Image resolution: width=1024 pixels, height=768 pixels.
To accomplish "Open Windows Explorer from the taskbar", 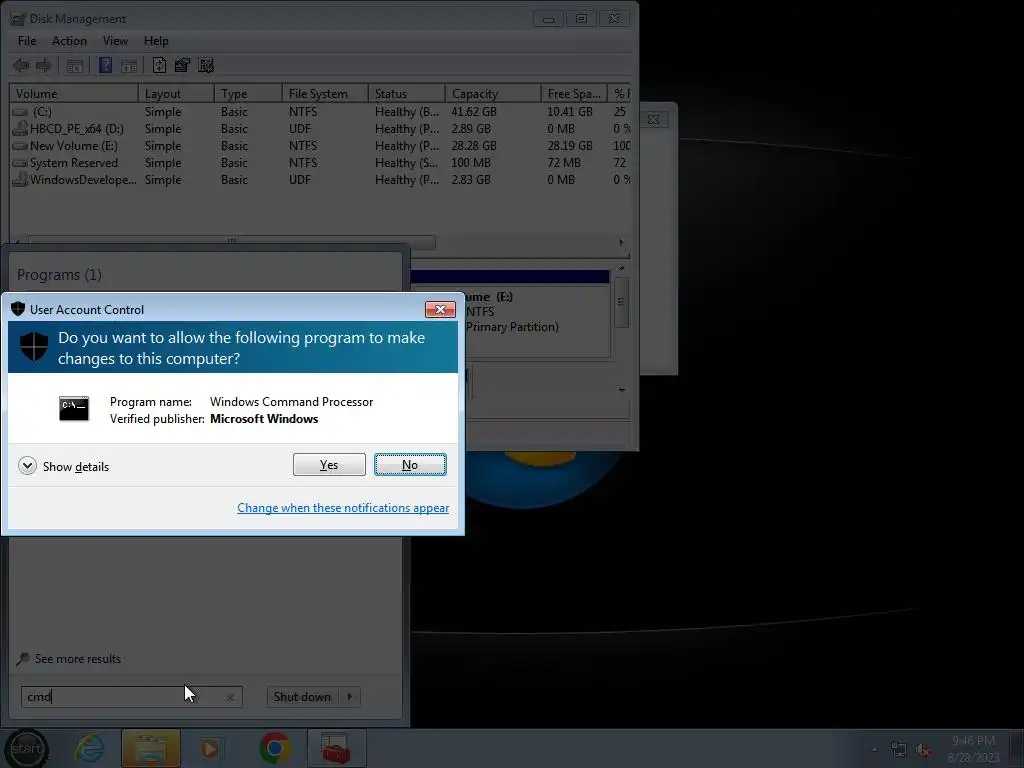I will (x=151, y=748).
